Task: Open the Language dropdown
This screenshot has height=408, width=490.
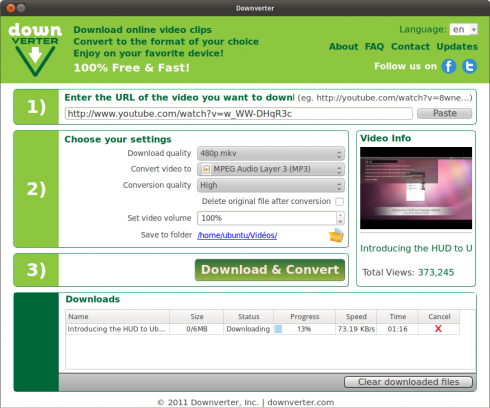Action: (463, 29)
